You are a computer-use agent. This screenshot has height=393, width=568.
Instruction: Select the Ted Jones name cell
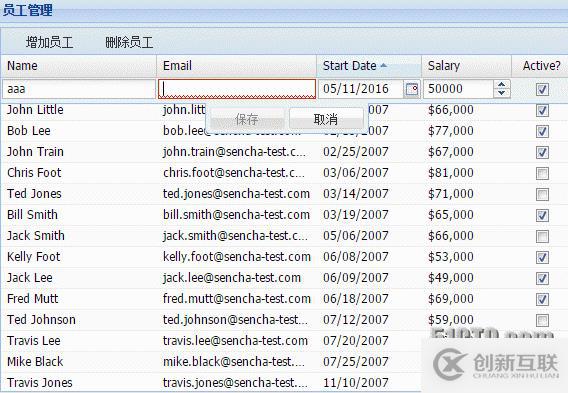[34, 194]
